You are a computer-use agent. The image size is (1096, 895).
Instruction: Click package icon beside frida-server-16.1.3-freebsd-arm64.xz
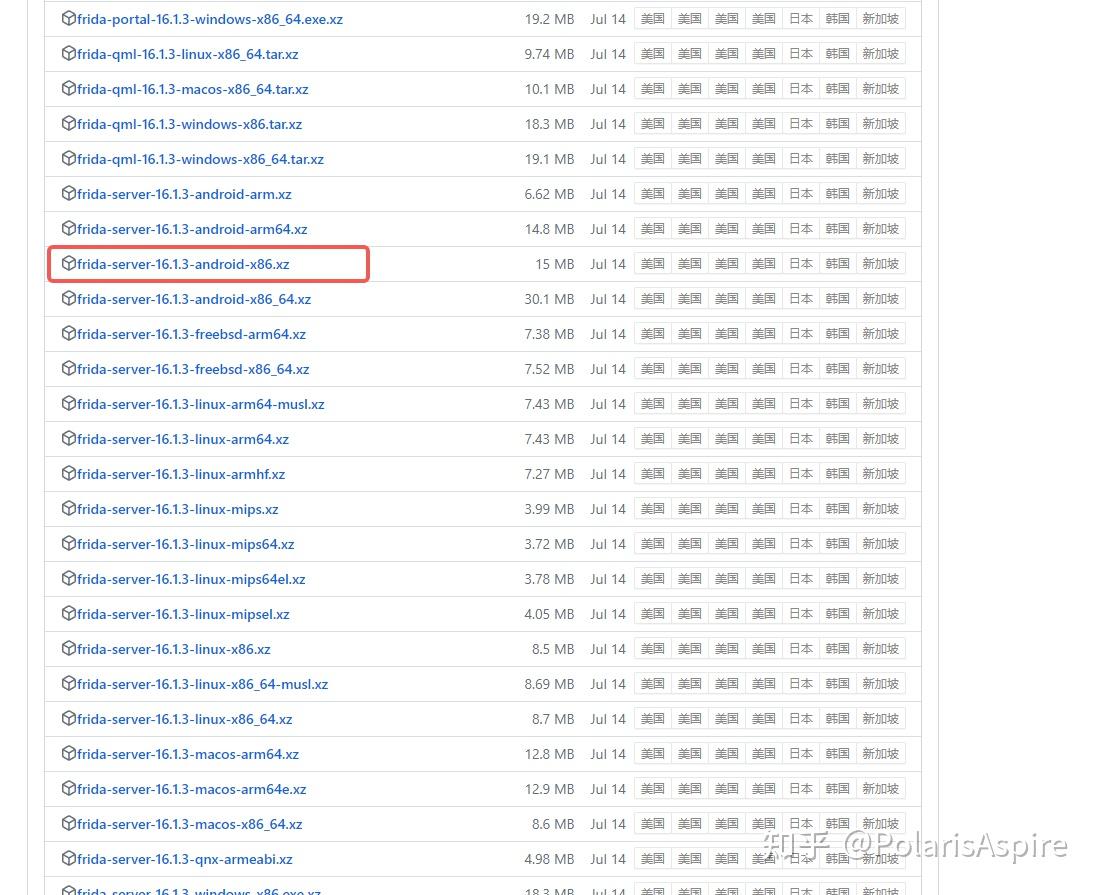[x=68, y=333]
